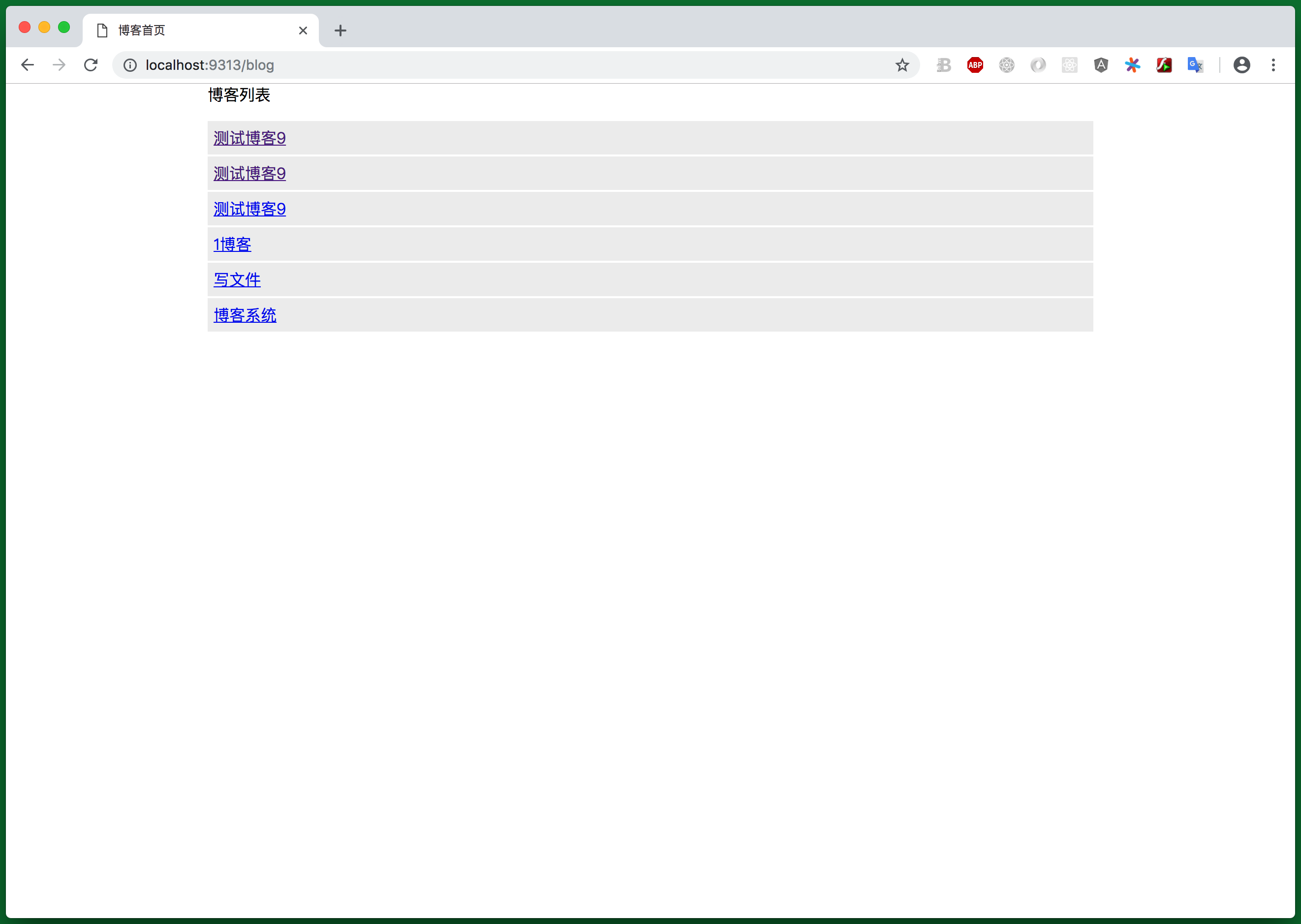The image size is (1301, 924).
Task: Open the Chrome three-dot menu
Action: [x=1273, y=65]
